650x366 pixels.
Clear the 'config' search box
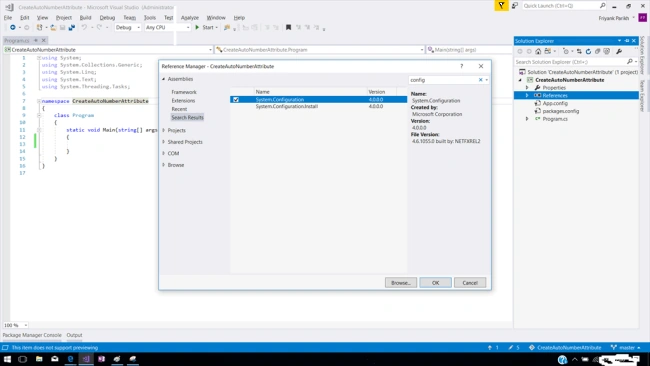click(480, 80)
